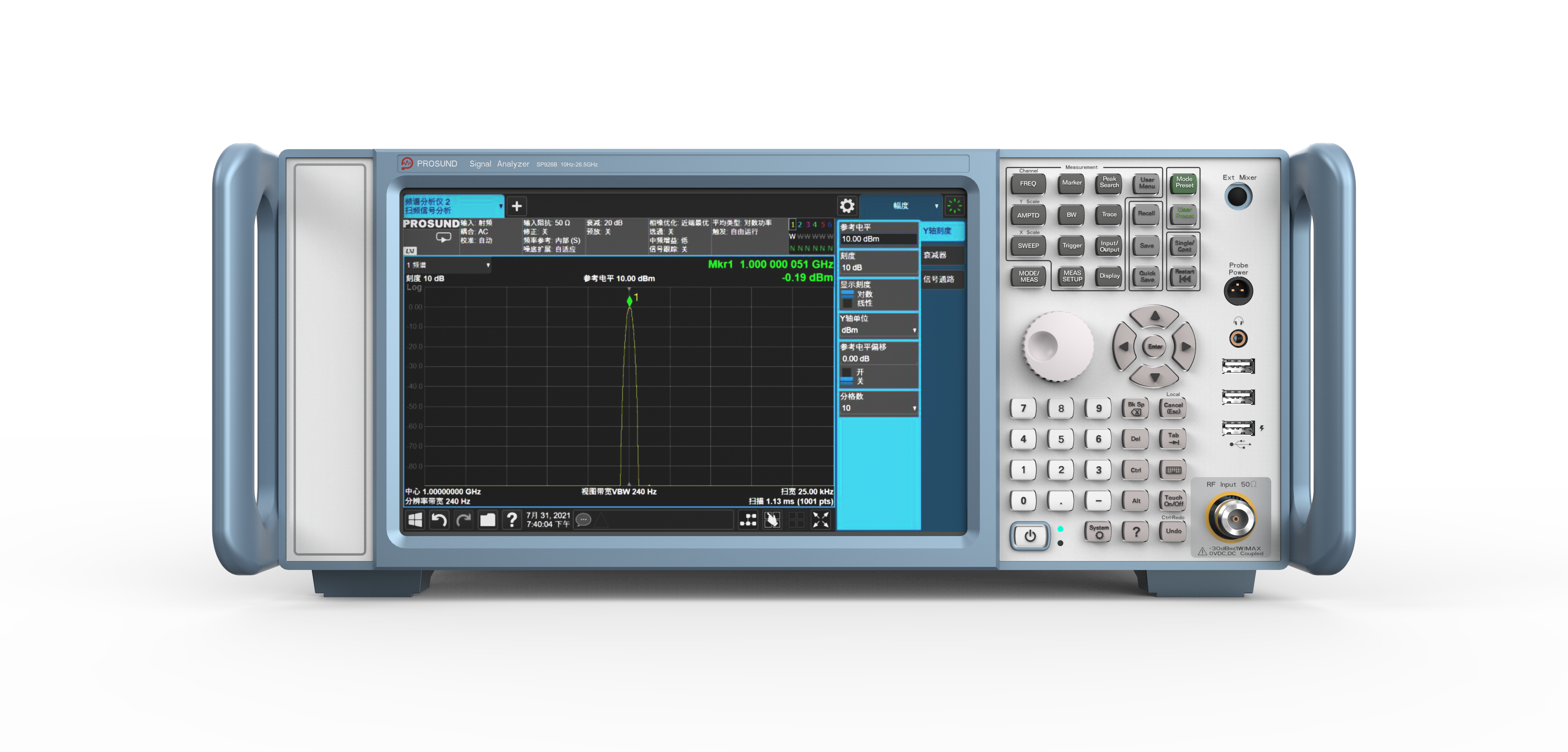The height and width of the screenshot is (752, 1568).
Task: Click the 扫宽 25.00 kHz readout
Action: click(807, 491)
